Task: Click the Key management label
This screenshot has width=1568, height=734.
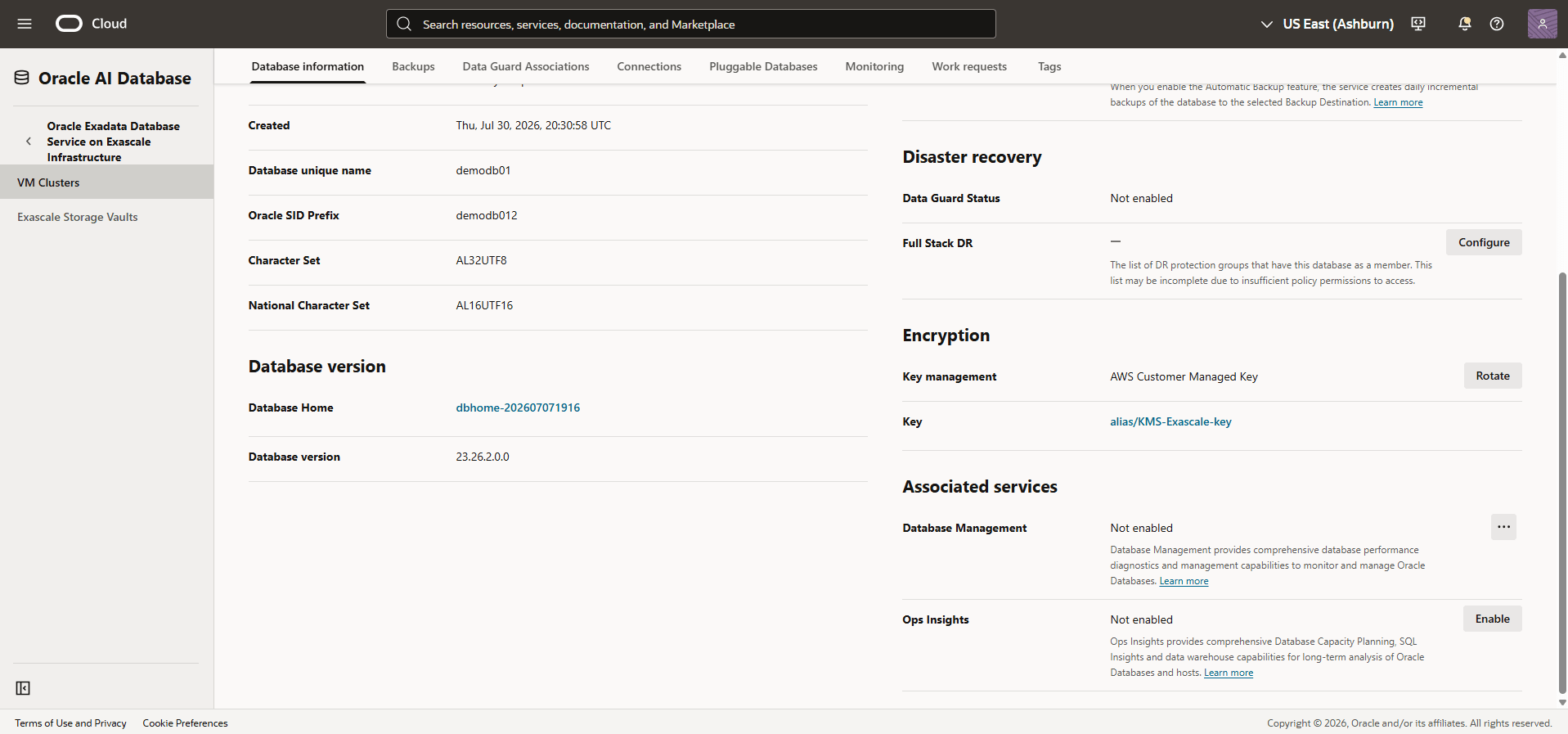Action: coord(949,376)
